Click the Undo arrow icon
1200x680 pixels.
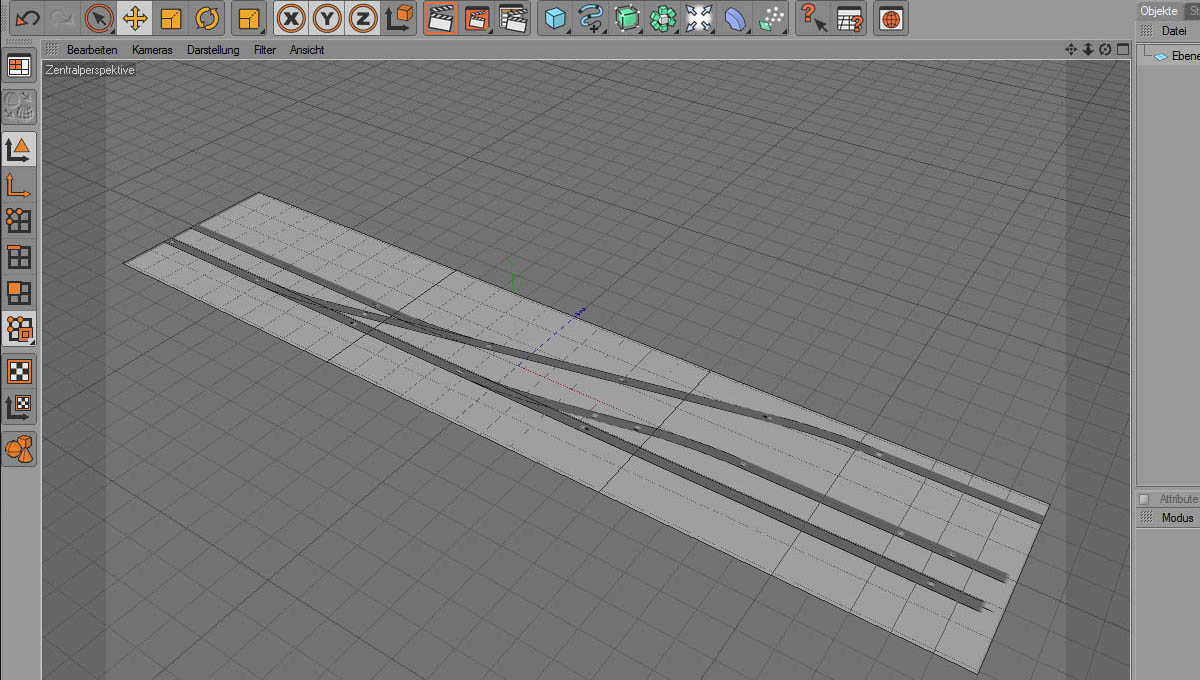coord(27,17)
